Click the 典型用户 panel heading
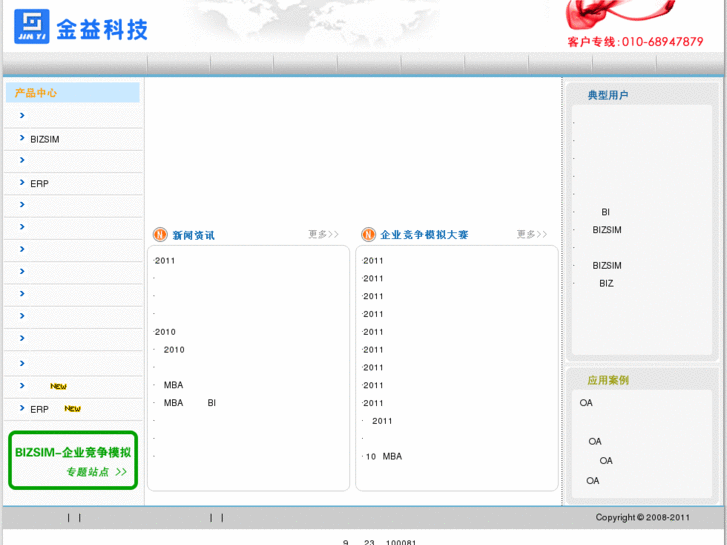Screen dimensions: 727x545 608,95
